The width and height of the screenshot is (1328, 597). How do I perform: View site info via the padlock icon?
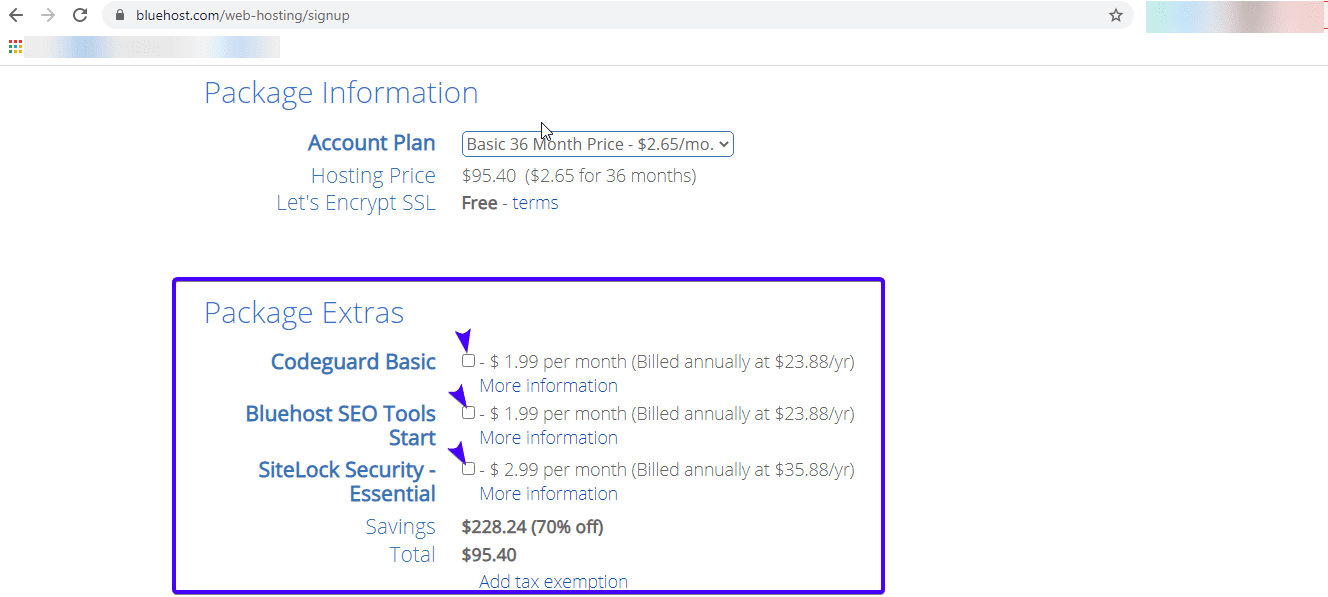pyautogui.click(x=120, y=16)
